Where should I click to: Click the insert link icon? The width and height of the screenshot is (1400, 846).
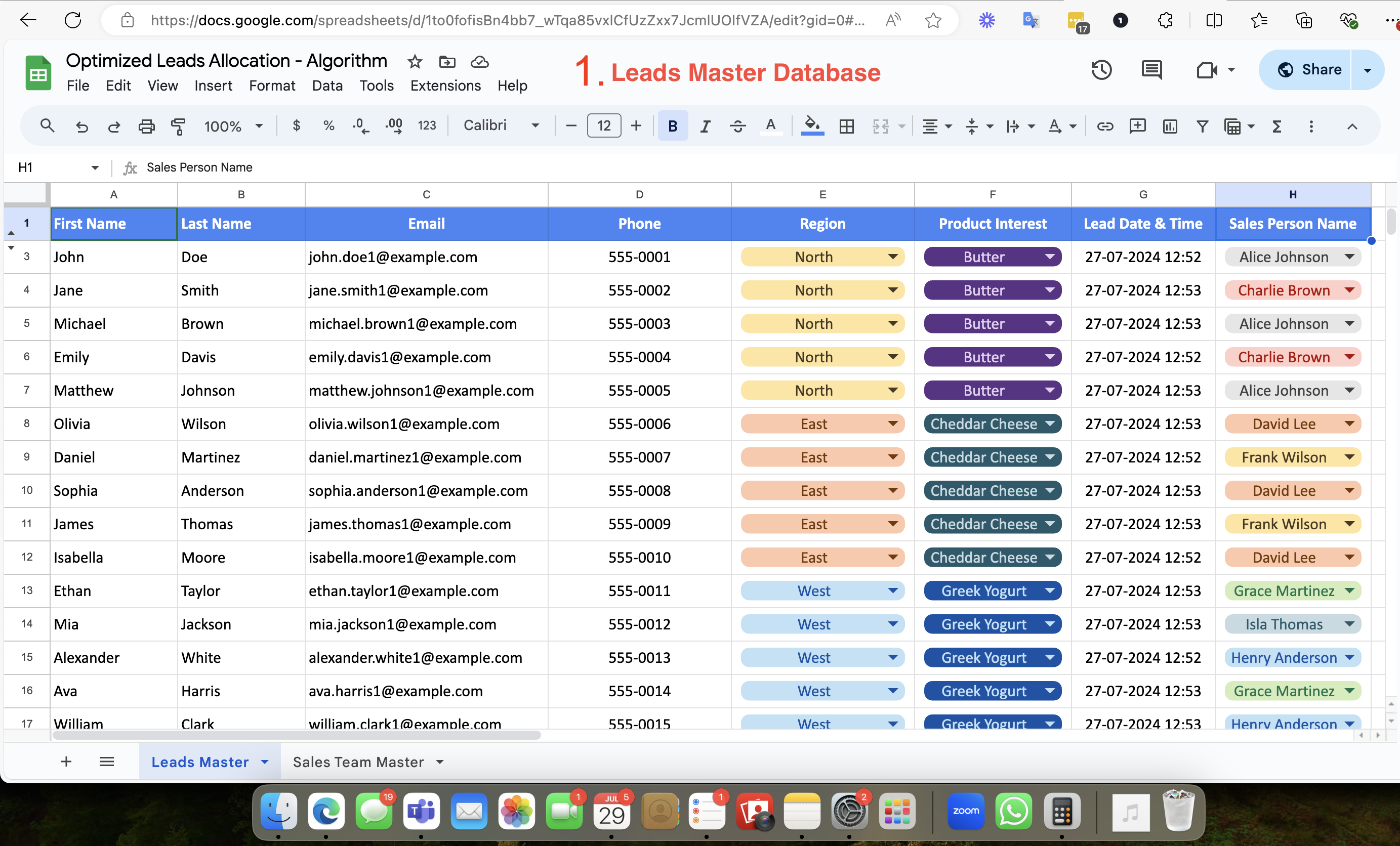pos(1104,126)
